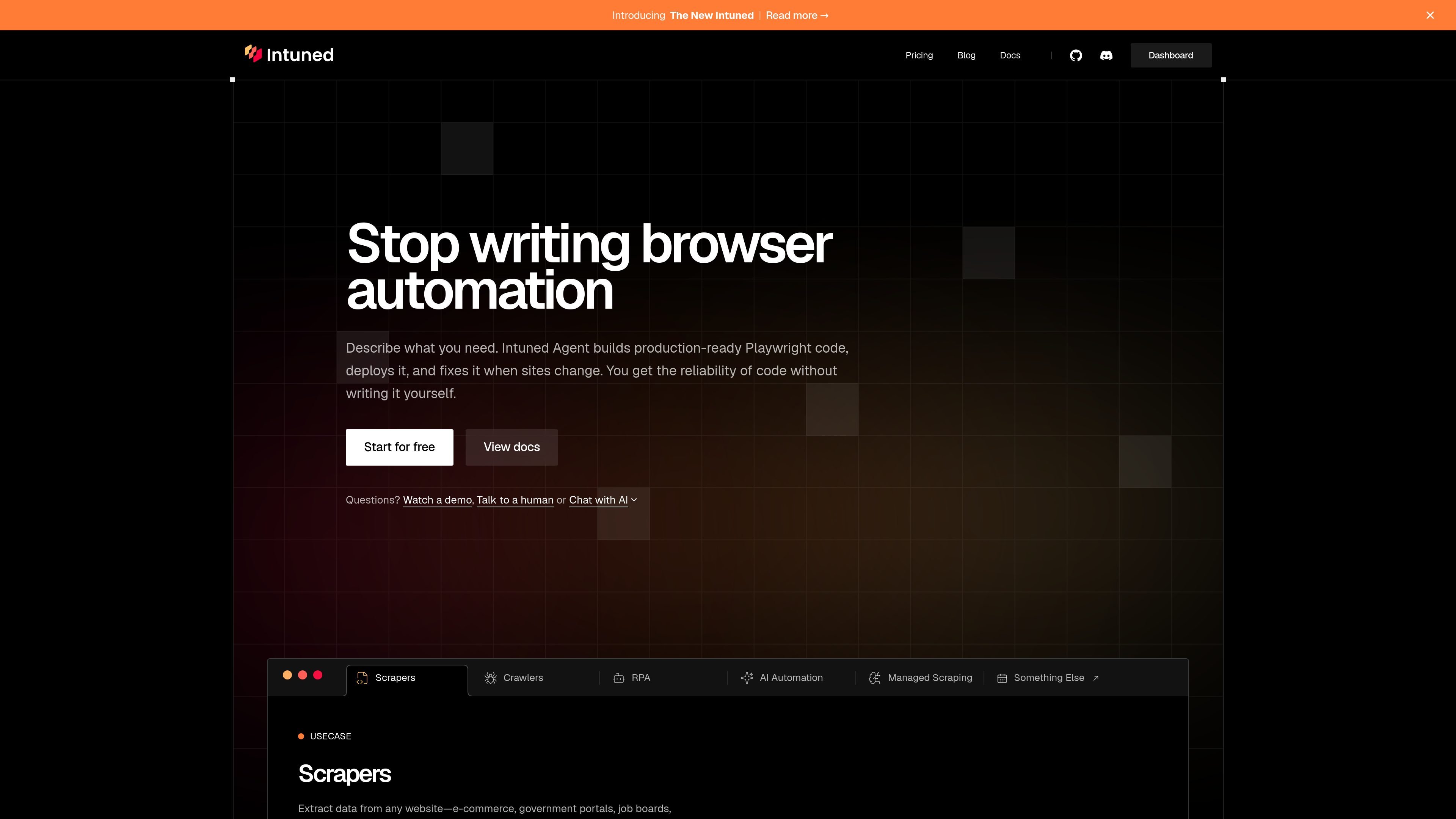The width and height of the screenshot is (1456, 819).
Task: Open the Dashboard
Action: [1170, 55]
